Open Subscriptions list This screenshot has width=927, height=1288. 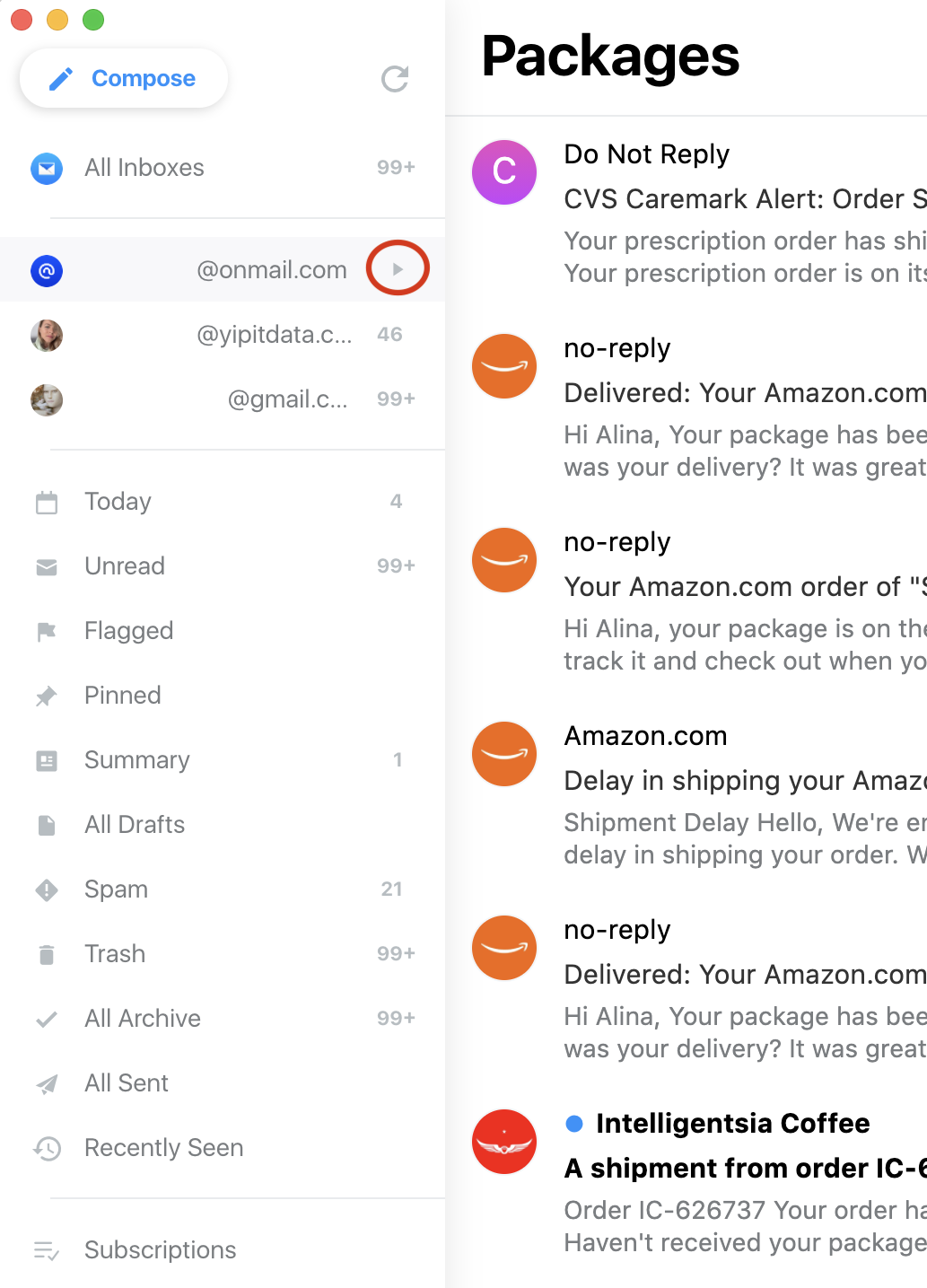pyautogui.click(x=160, y=1250)
